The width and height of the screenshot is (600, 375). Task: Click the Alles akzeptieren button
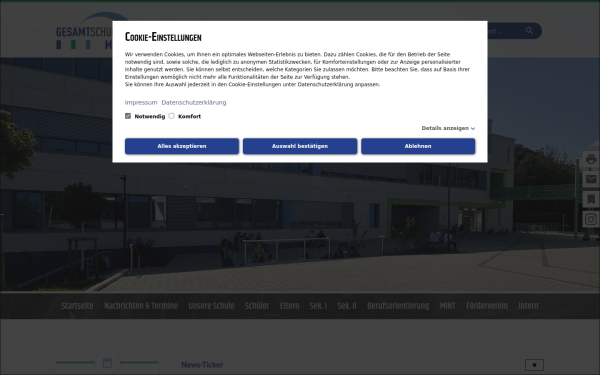click(x=182, y=146)
